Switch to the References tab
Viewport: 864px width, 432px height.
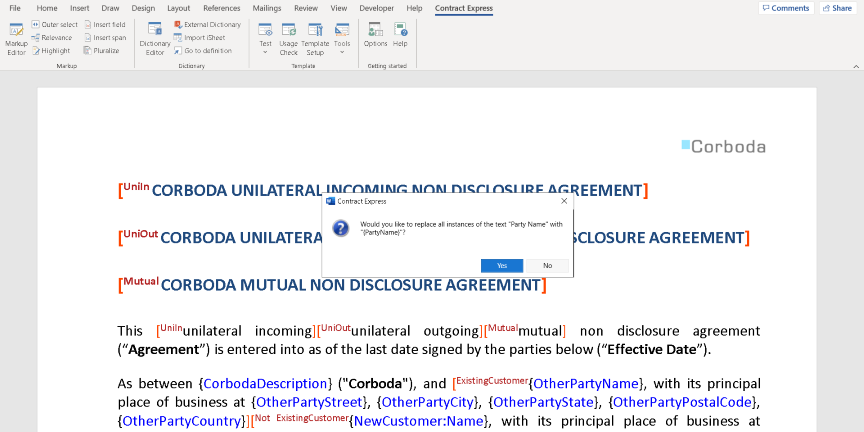tap(222, 8)
